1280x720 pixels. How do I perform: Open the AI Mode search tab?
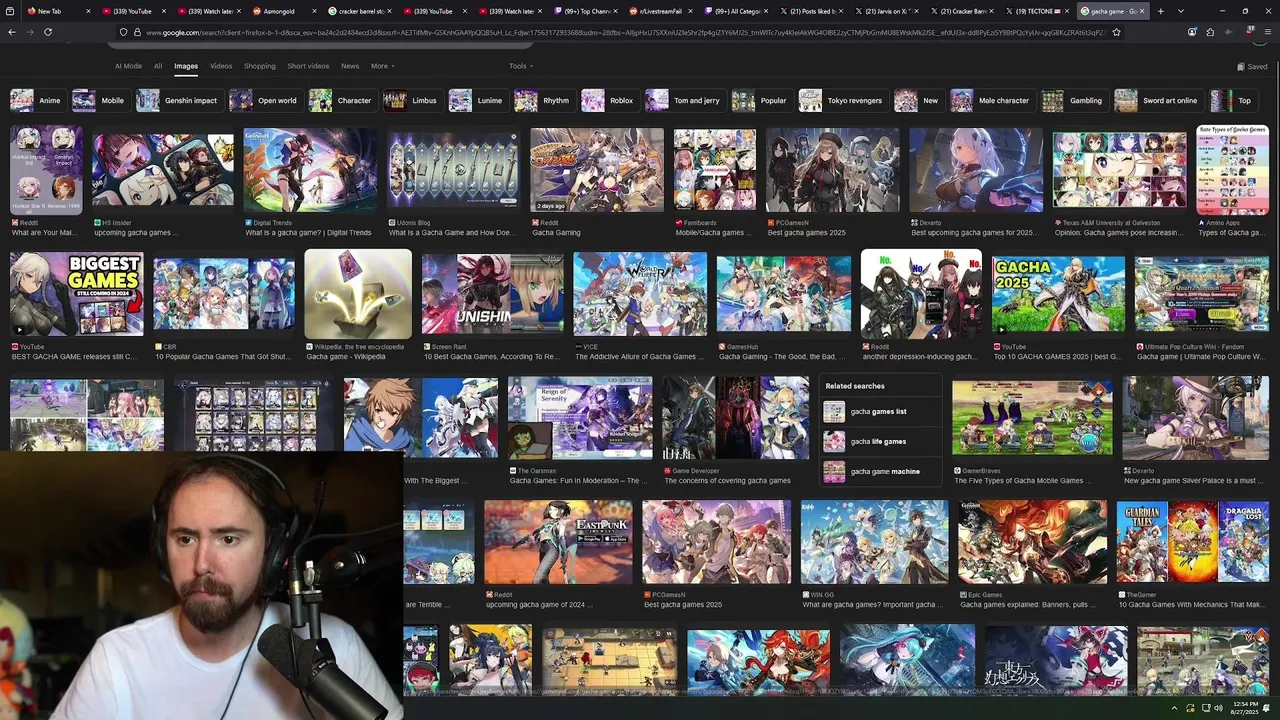(x=128, y=66)
